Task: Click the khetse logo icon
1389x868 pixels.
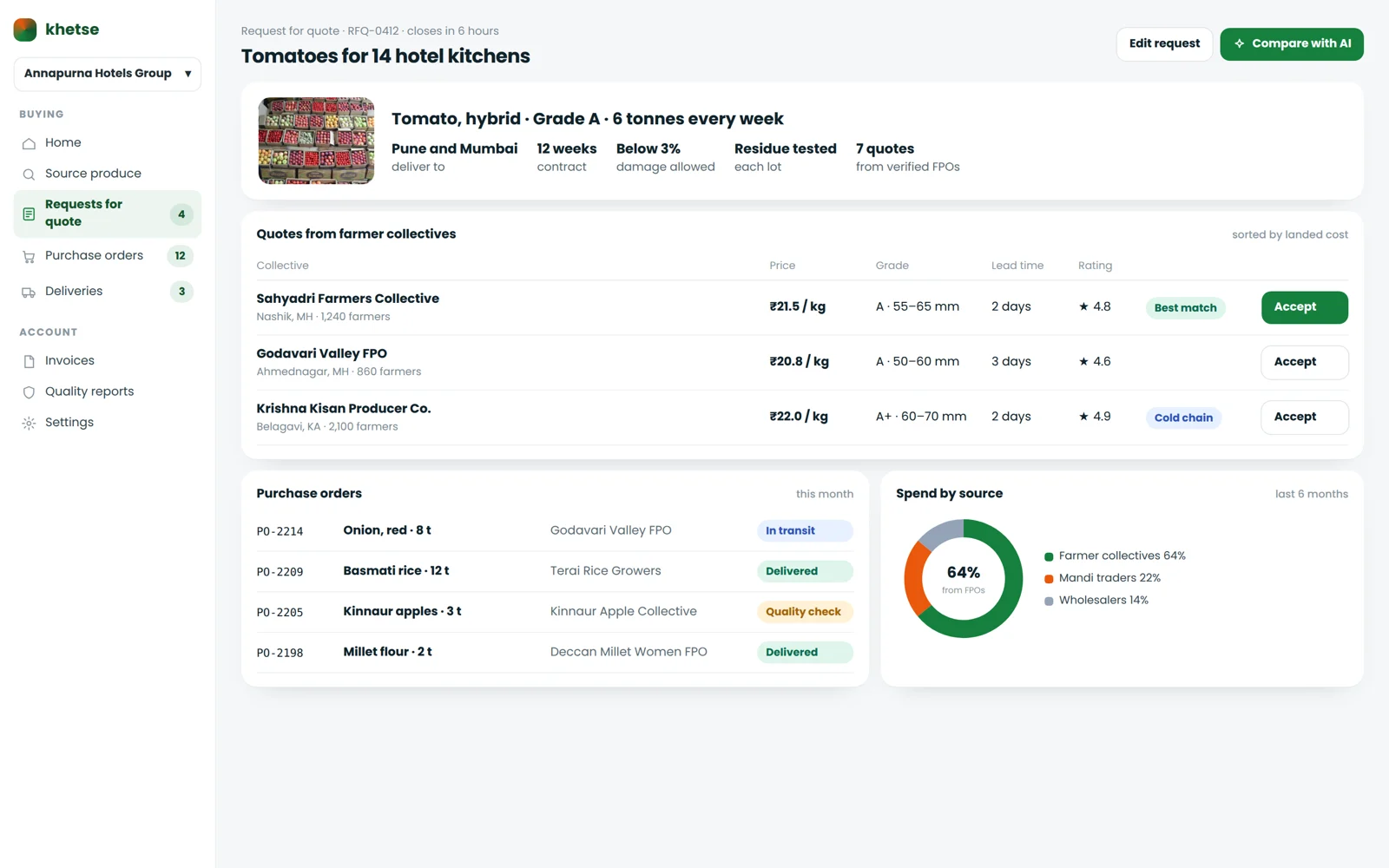Action: point(25,30)
